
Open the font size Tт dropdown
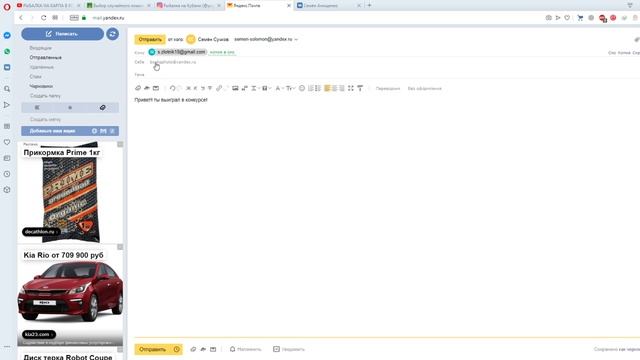click(x=290, y=88)
